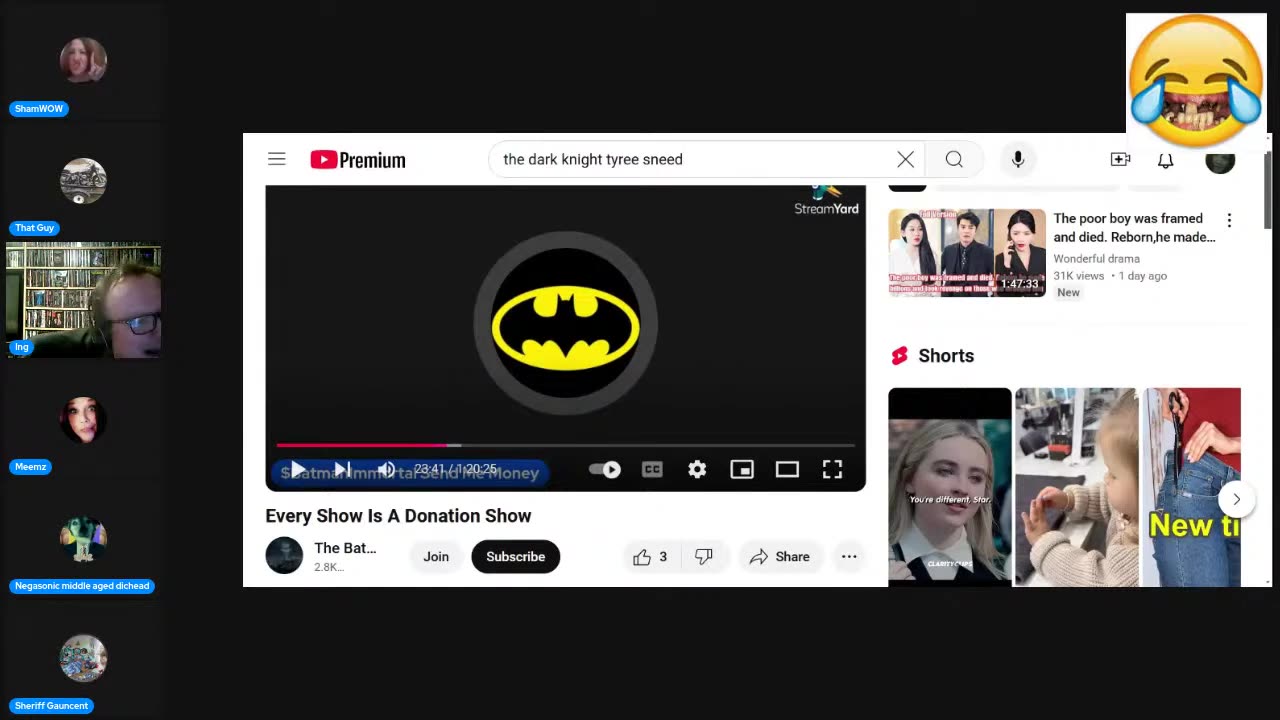This screenshot has width=1280, height=720.
Task: Skip to the next video
Action: (x=342, y=469)
